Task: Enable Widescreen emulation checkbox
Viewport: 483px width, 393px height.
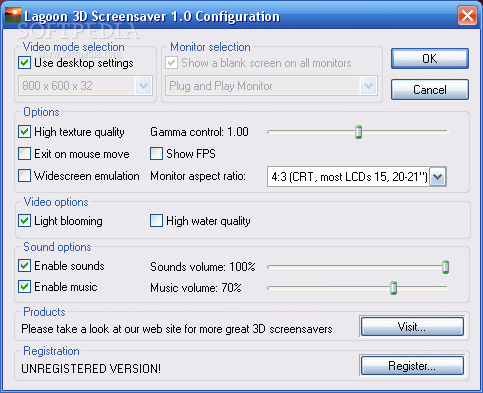Action: (x=24, y=176)
